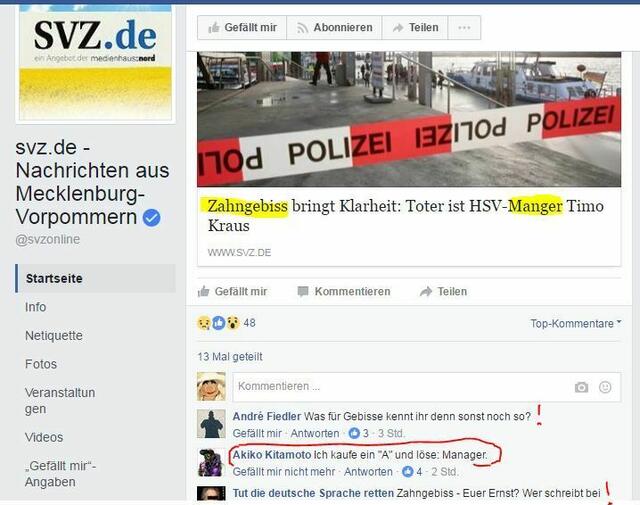The image size is (640, 505).
Task: Open André Fiedler's profile picture
Action: [211, 423]
